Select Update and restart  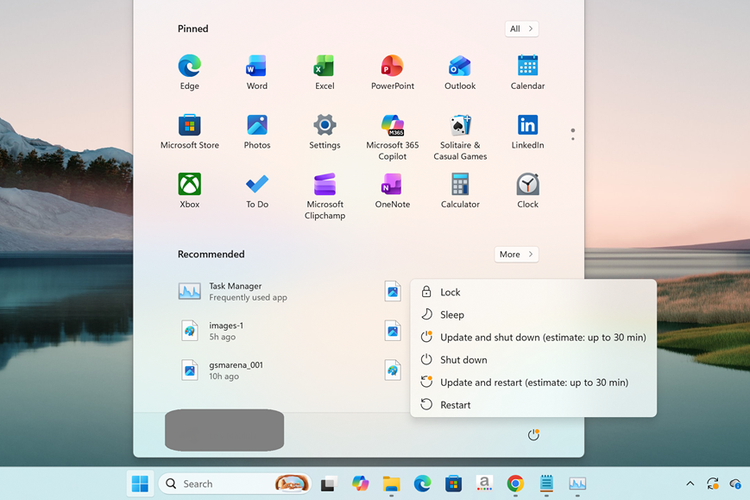click(533, 382)
